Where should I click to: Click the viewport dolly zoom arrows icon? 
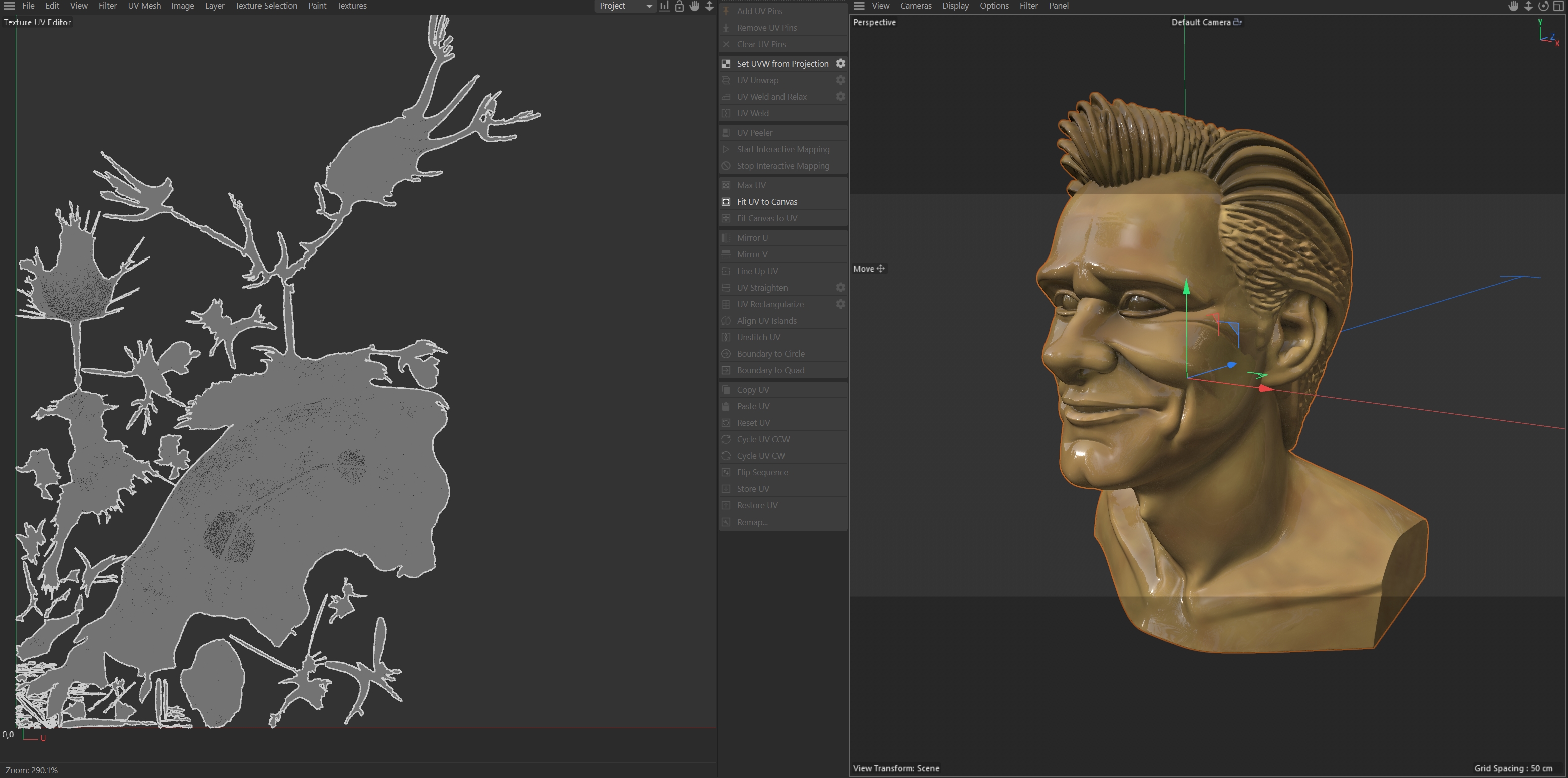1528,6
